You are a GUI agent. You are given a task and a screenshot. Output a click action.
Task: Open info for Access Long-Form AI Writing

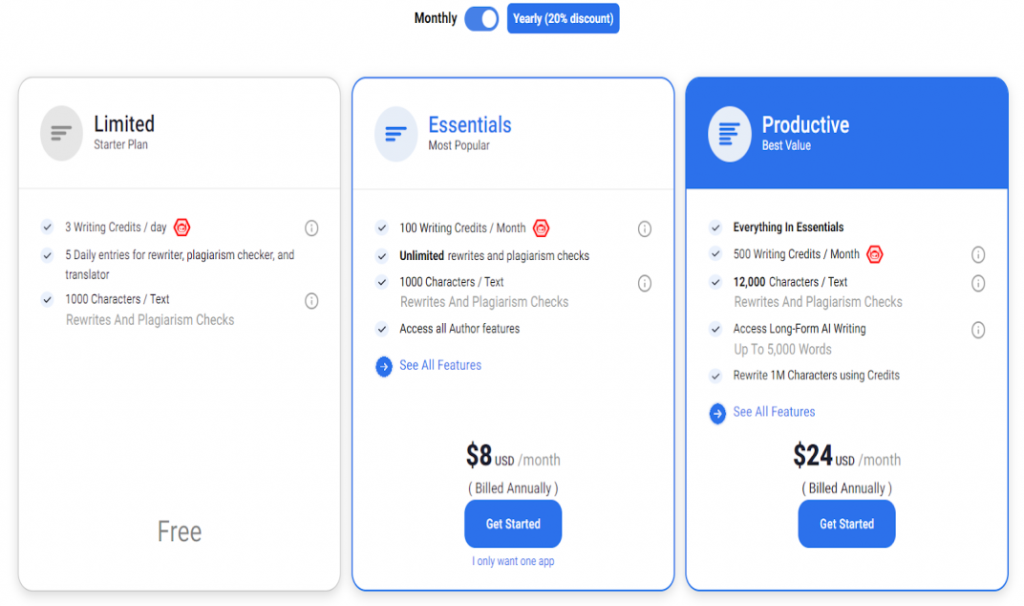click(978, 330)
